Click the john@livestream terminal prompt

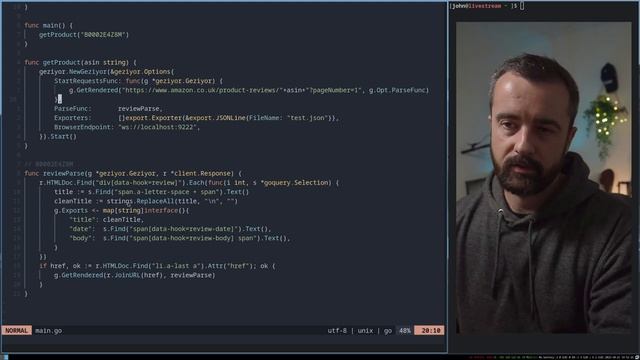pyautogui.click(x=484, y=6)
